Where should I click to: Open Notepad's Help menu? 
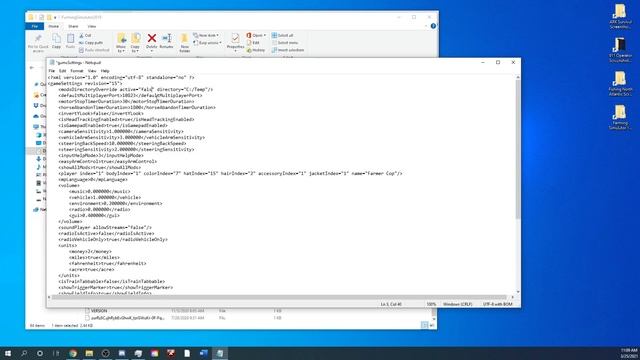pyautogui.click(x=105, y=71)
